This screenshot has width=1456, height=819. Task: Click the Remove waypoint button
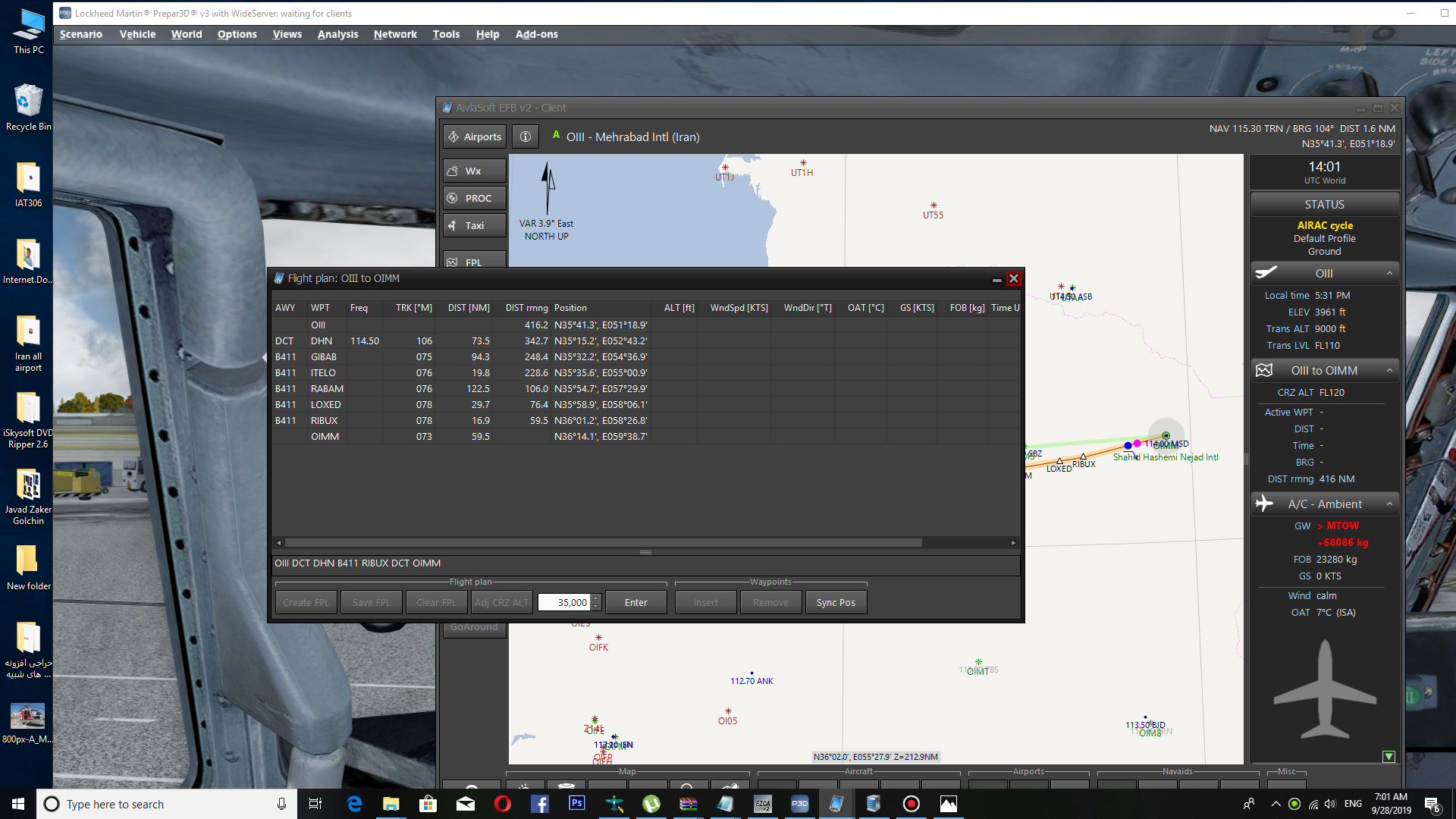pyautogui.click(x=770, y=602)
